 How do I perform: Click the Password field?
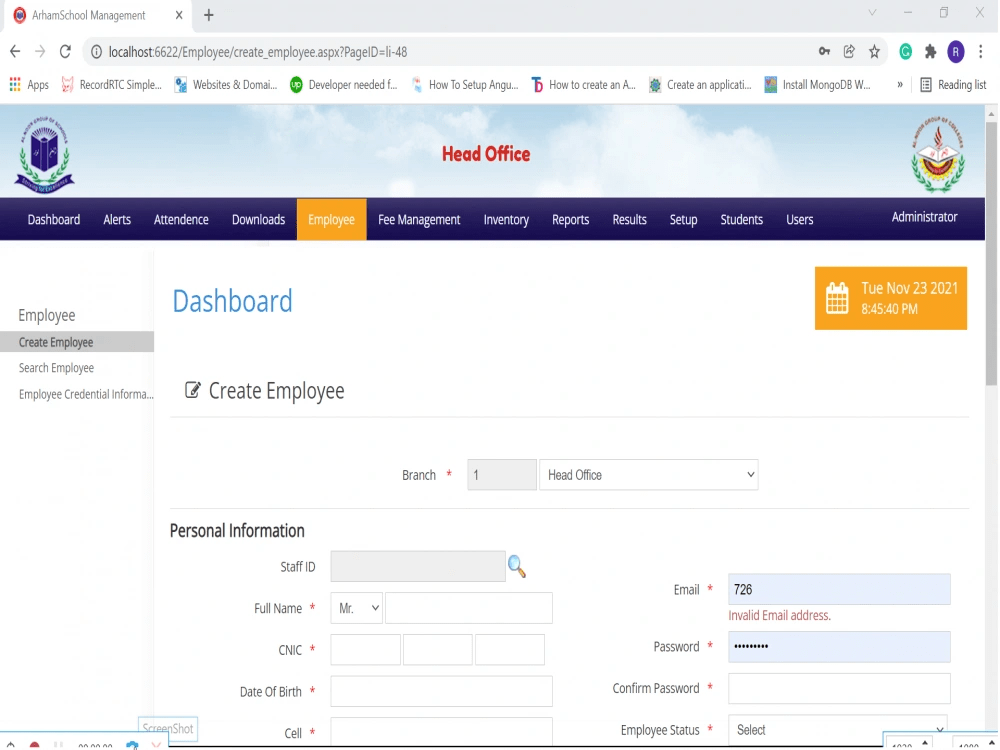[x=839, y=647]
